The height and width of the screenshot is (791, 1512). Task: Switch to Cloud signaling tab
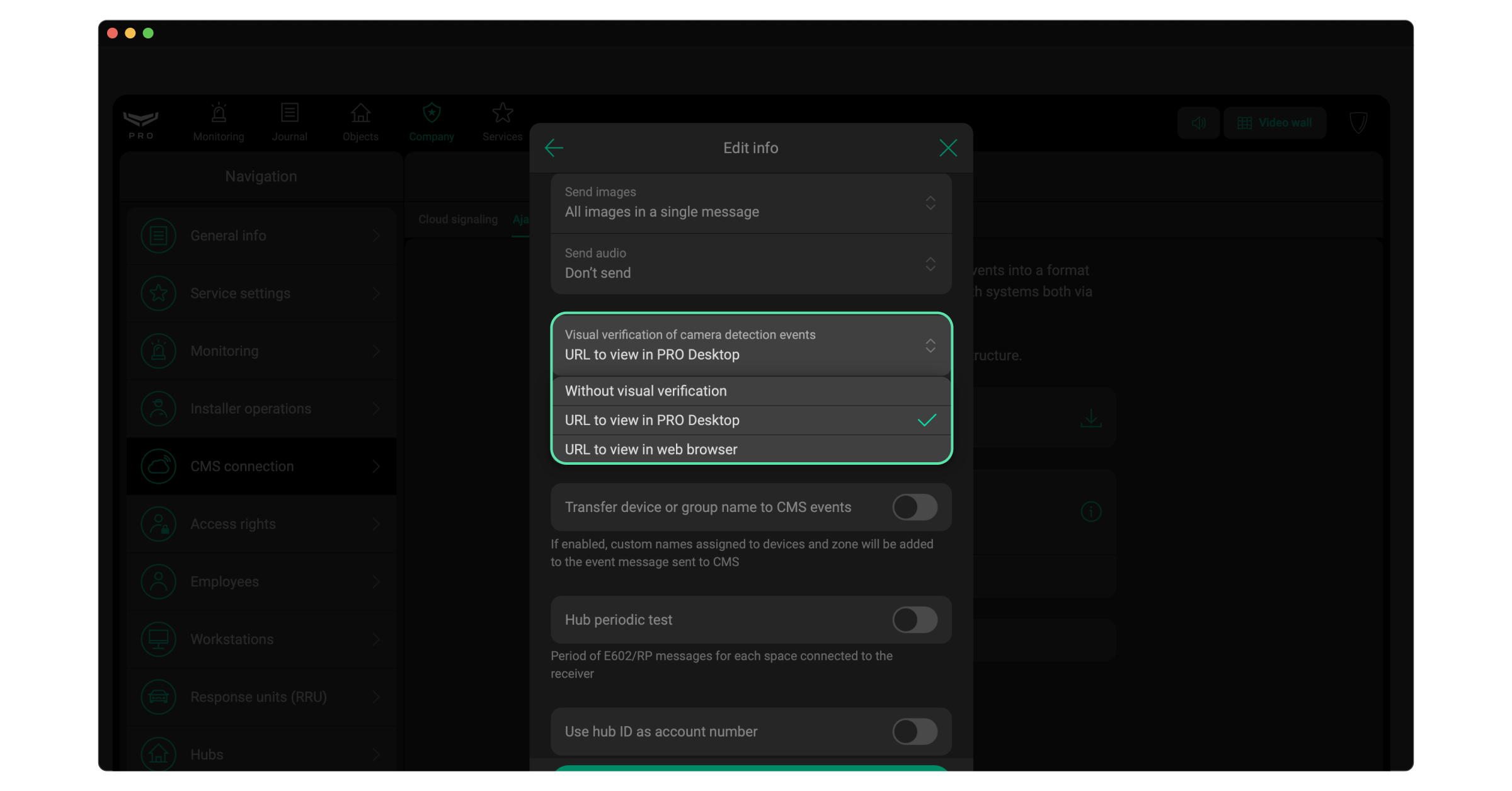[x=457, y=219]
